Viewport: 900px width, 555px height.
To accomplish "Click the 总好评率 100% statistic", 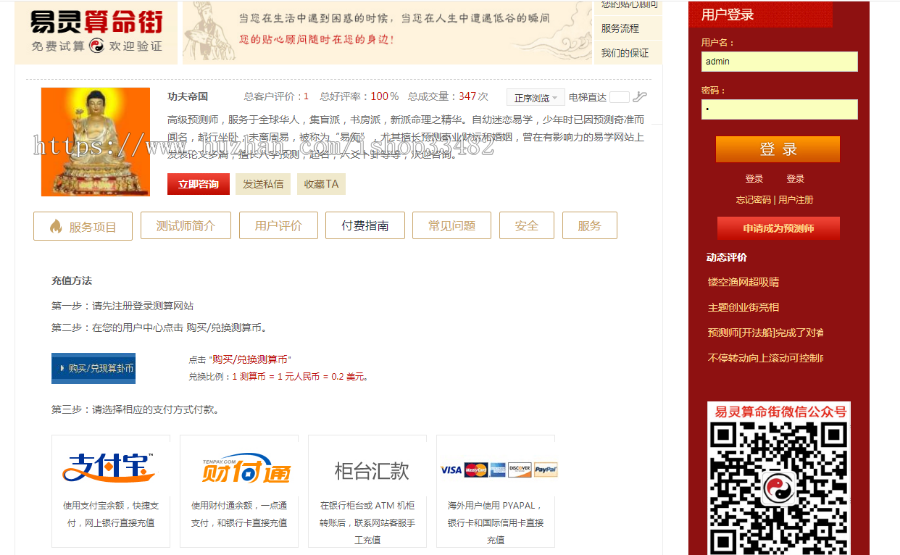I will click(x=359, y=96).
